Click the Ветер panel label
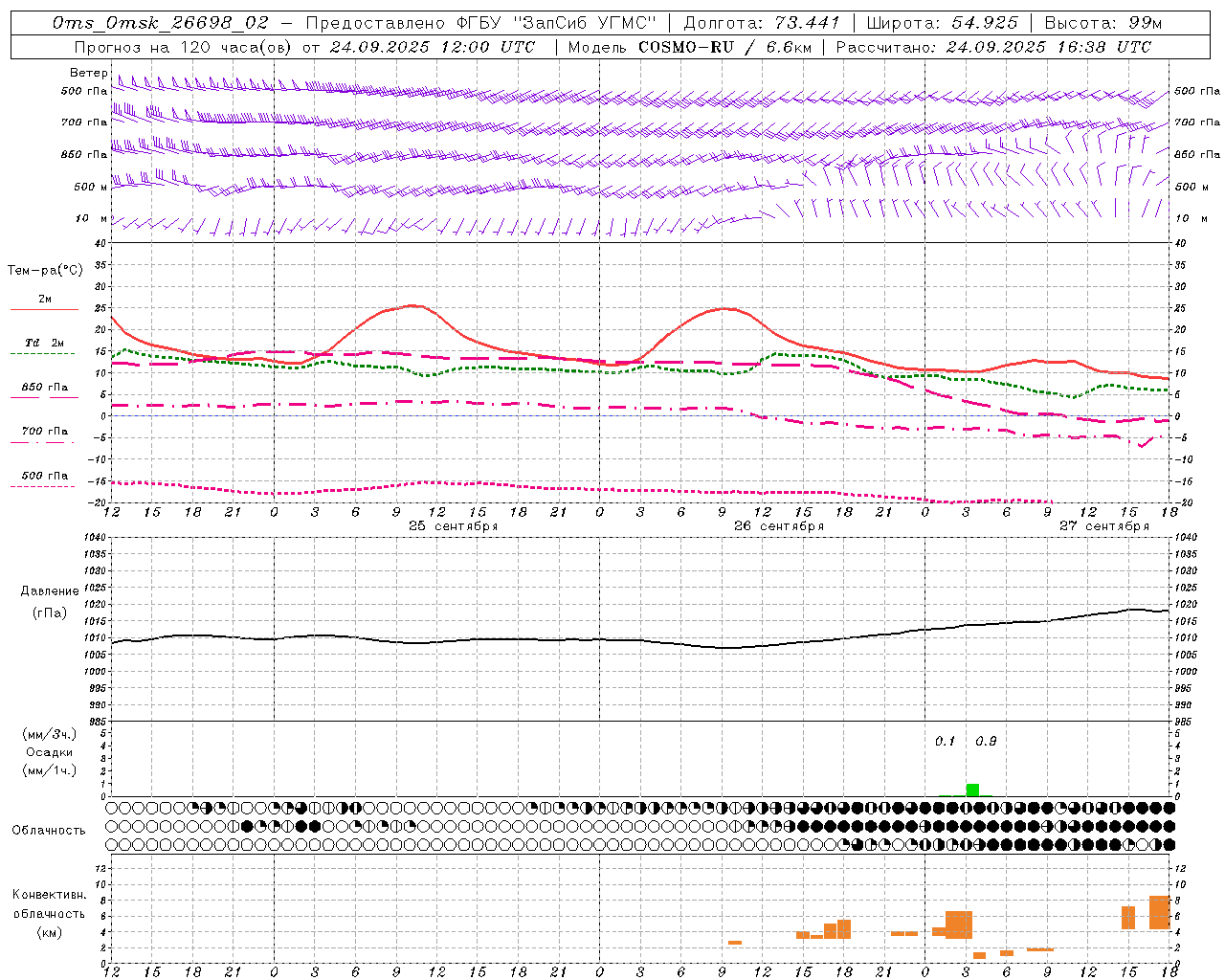The image size is (1225, 980). [88, 73]
